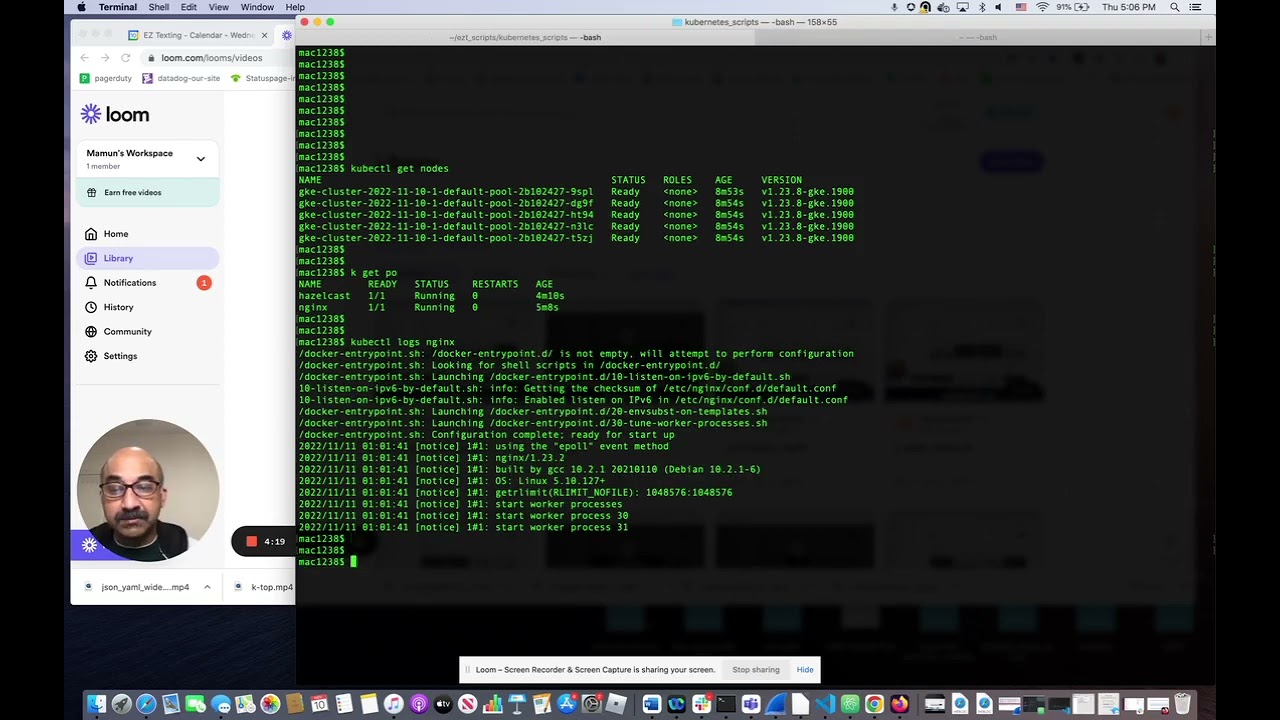Screen dimensions: 1280x720
Task: Open Photos from the Dock
Action: pos(270,704)
